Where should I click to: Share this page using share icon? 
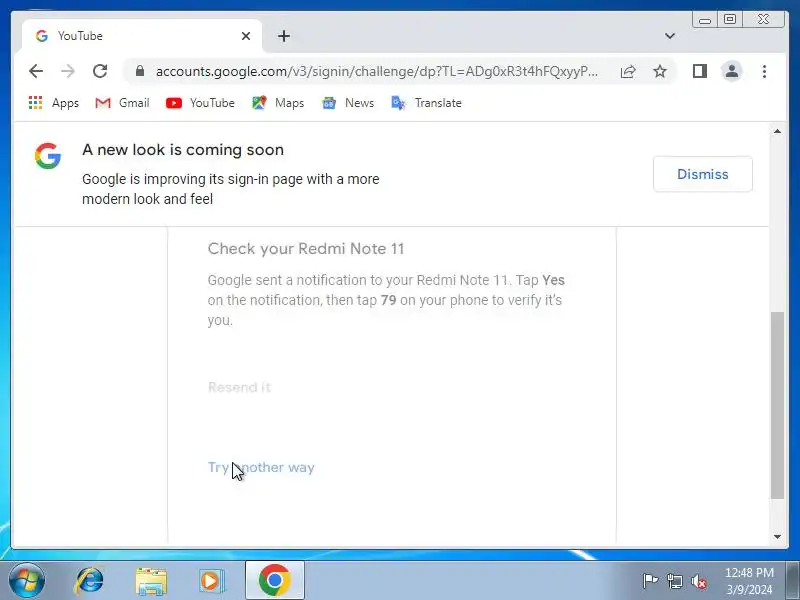pos(628,71)
